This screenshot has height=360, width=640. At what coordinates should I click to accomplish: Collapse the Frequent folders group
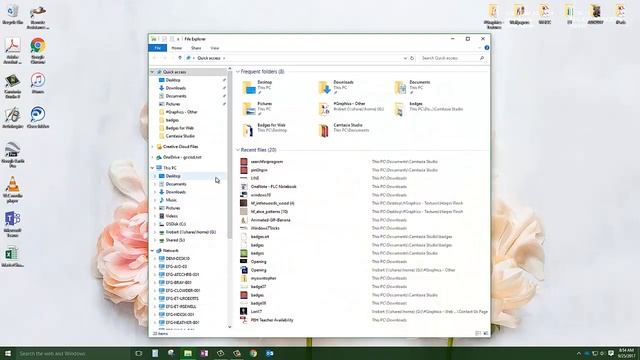(238, 72)
